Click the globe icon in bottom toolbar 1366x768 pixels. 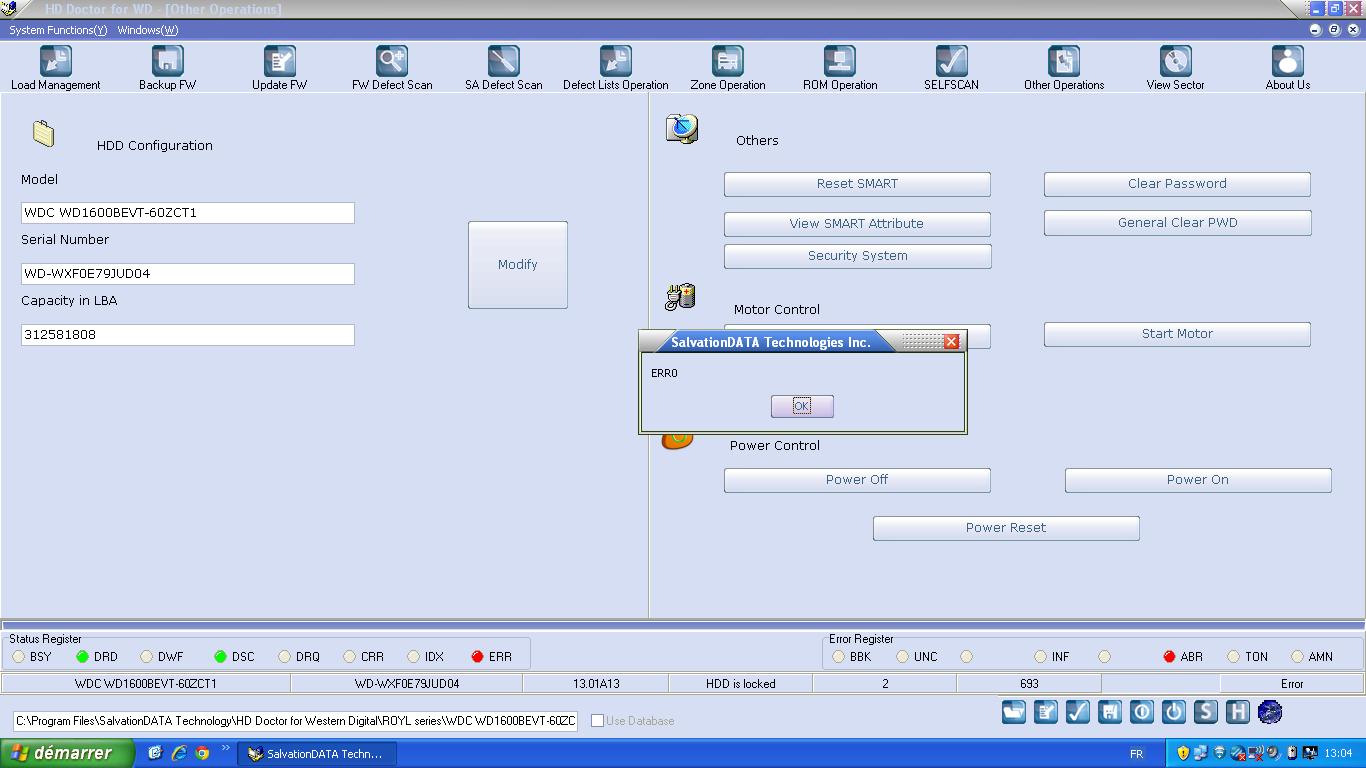click(1270, 712)
